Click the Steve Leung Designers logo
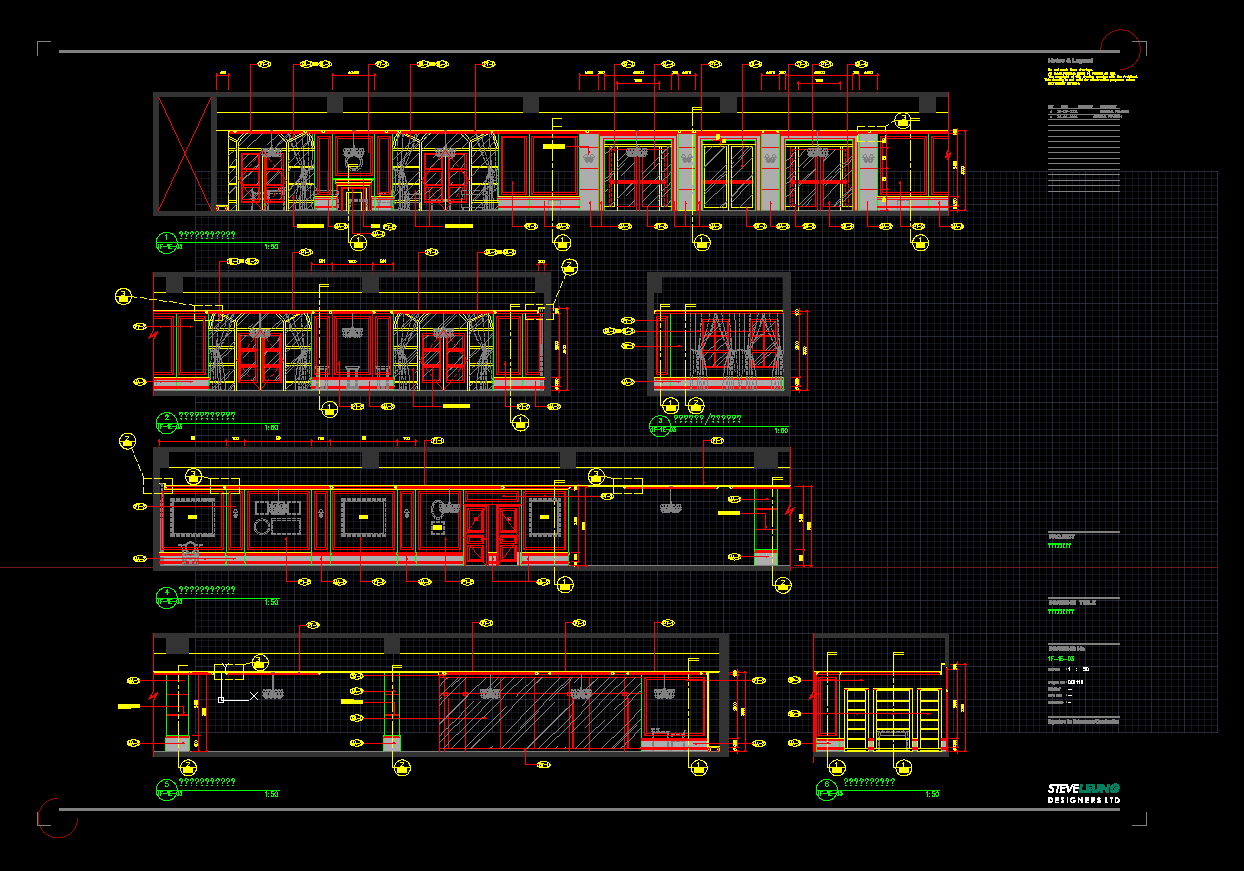 coord(1083,793)
